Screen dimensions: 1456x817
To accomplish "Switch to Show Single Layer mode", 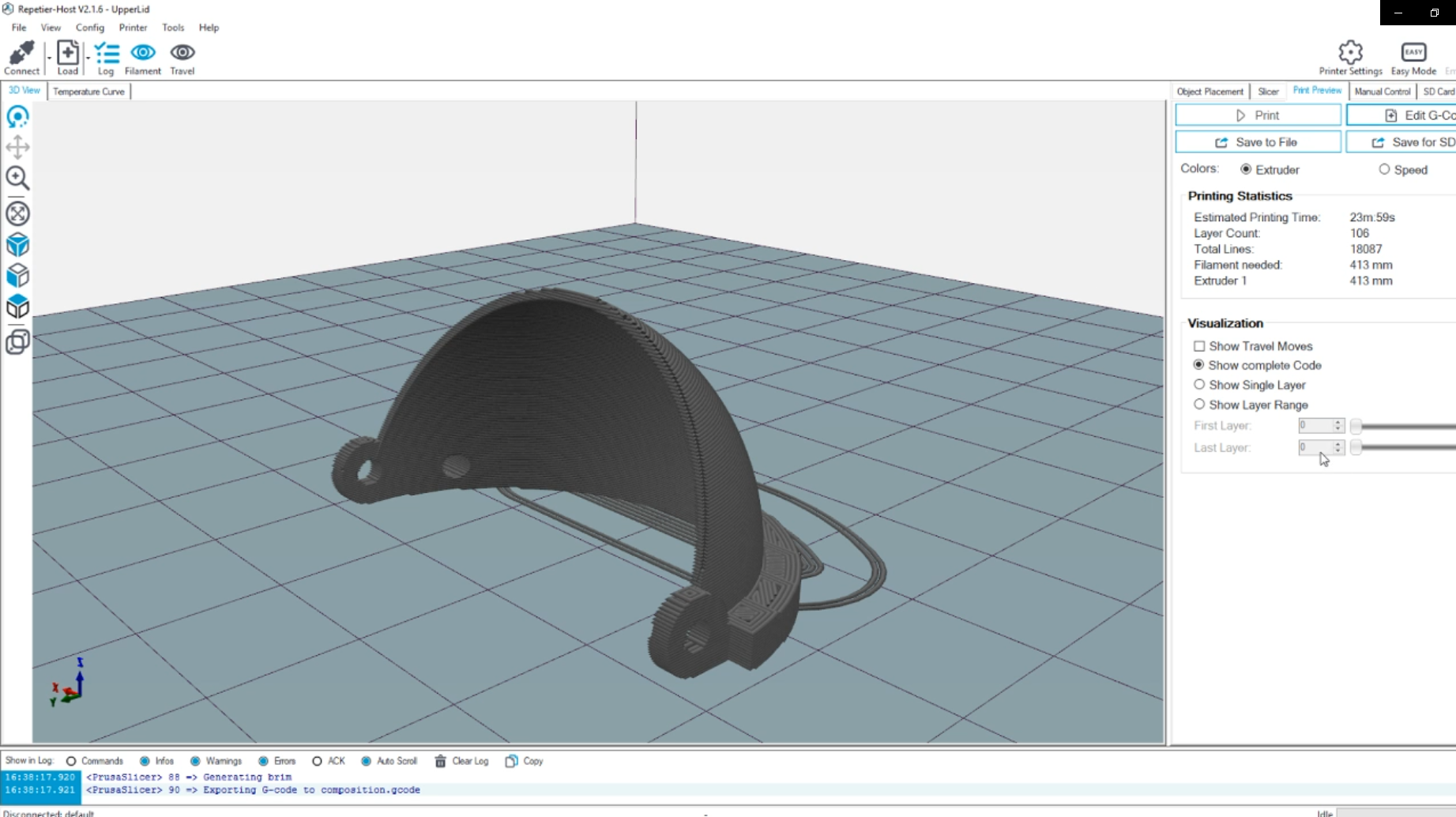I will [x=1200, y=385].
